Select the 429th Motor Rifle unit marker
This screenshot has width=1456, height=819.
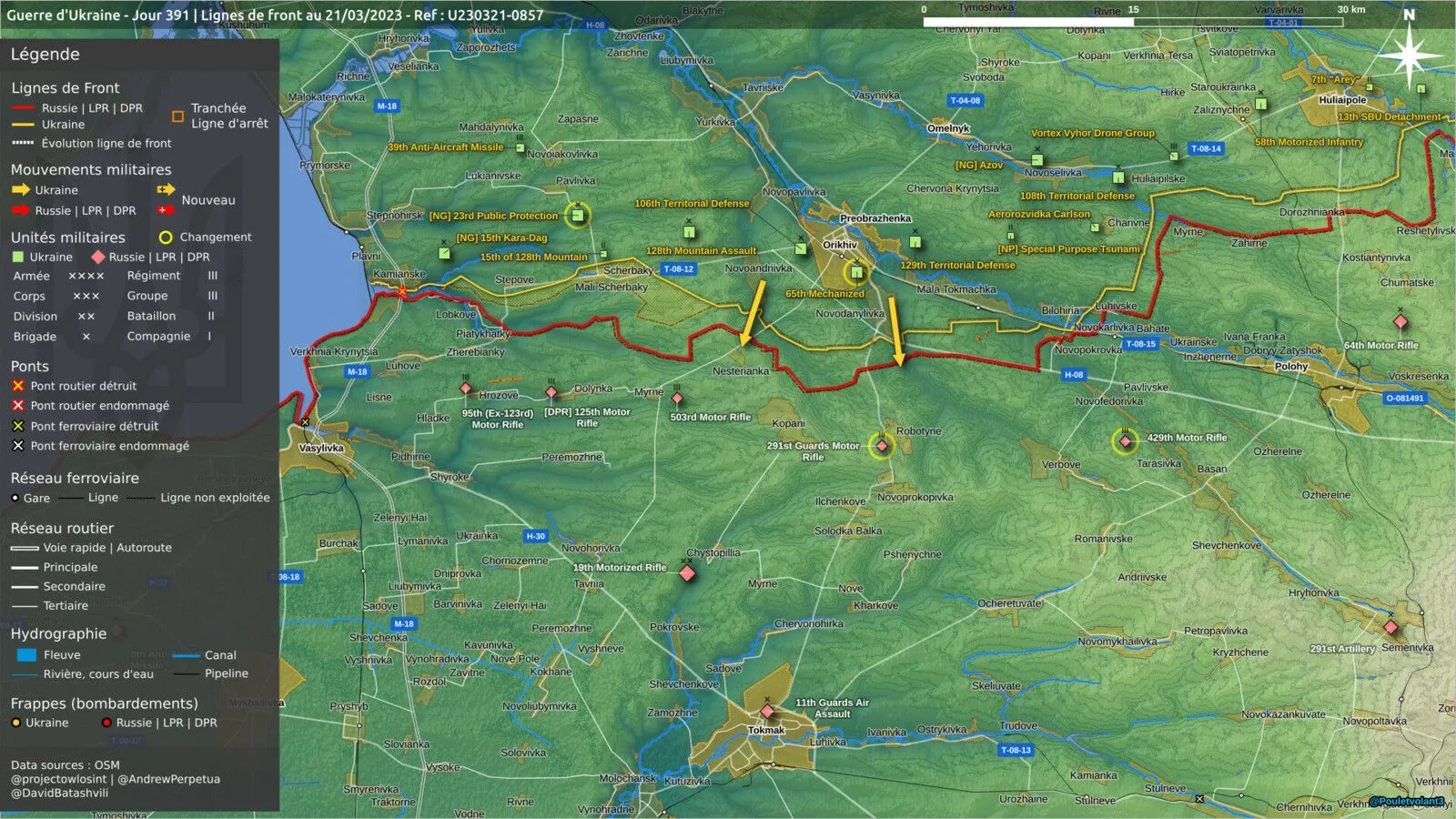click(x=1126, y=441)
